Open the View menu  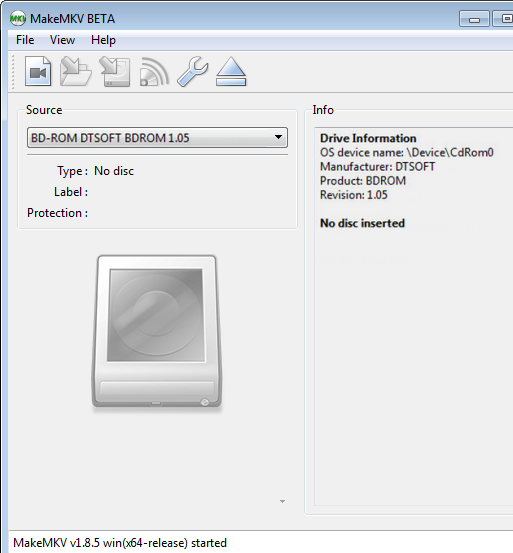point(62,40)
